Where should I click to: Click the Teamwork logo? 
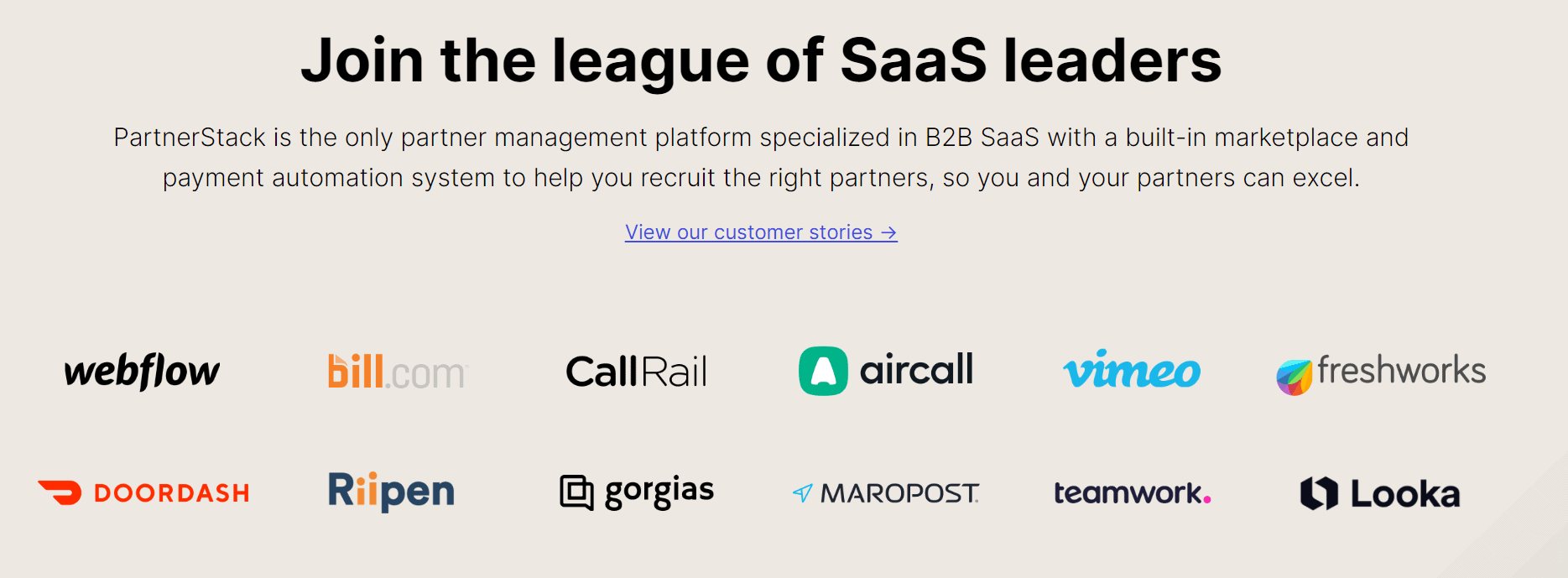pos(1132,493)
